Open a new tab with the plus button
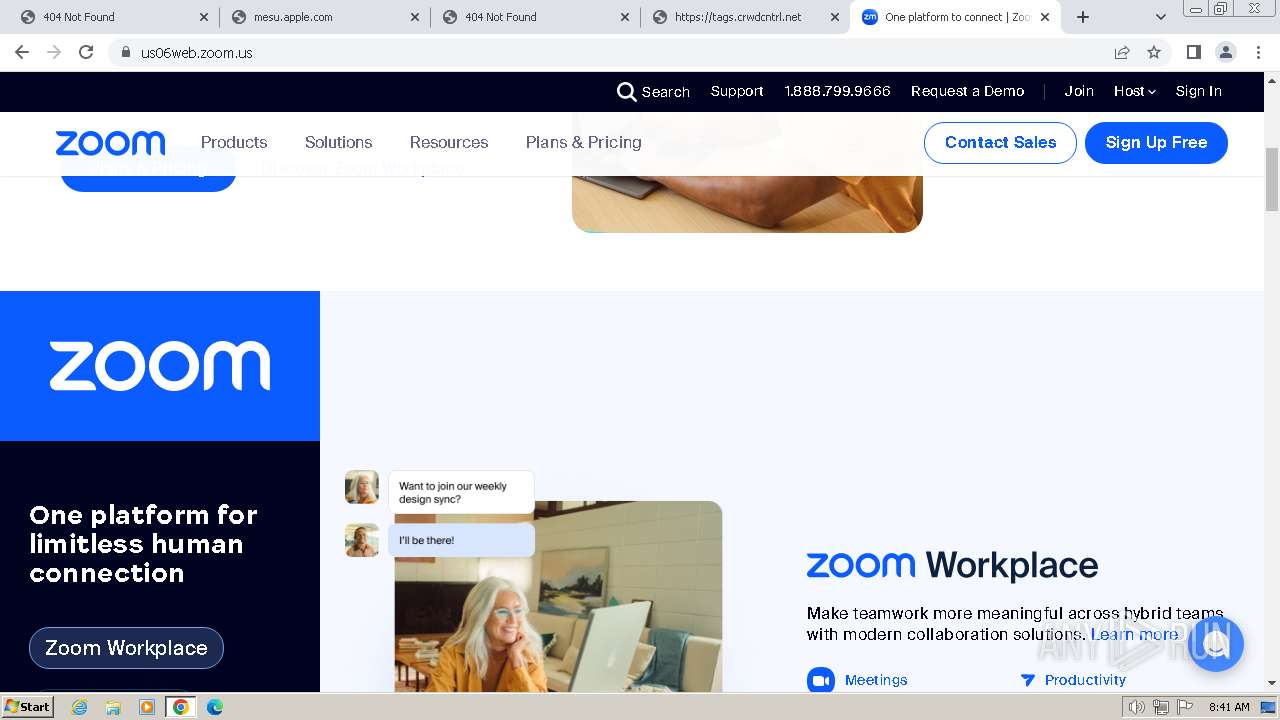This screenshot has width=1280, height=720. [1083, 17]
